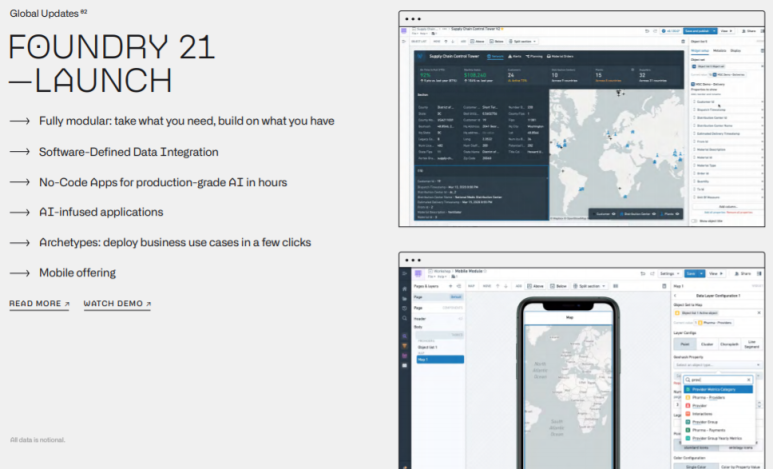Open the WATCH DEMO link
773x469 pixels.
click(117, 304)
